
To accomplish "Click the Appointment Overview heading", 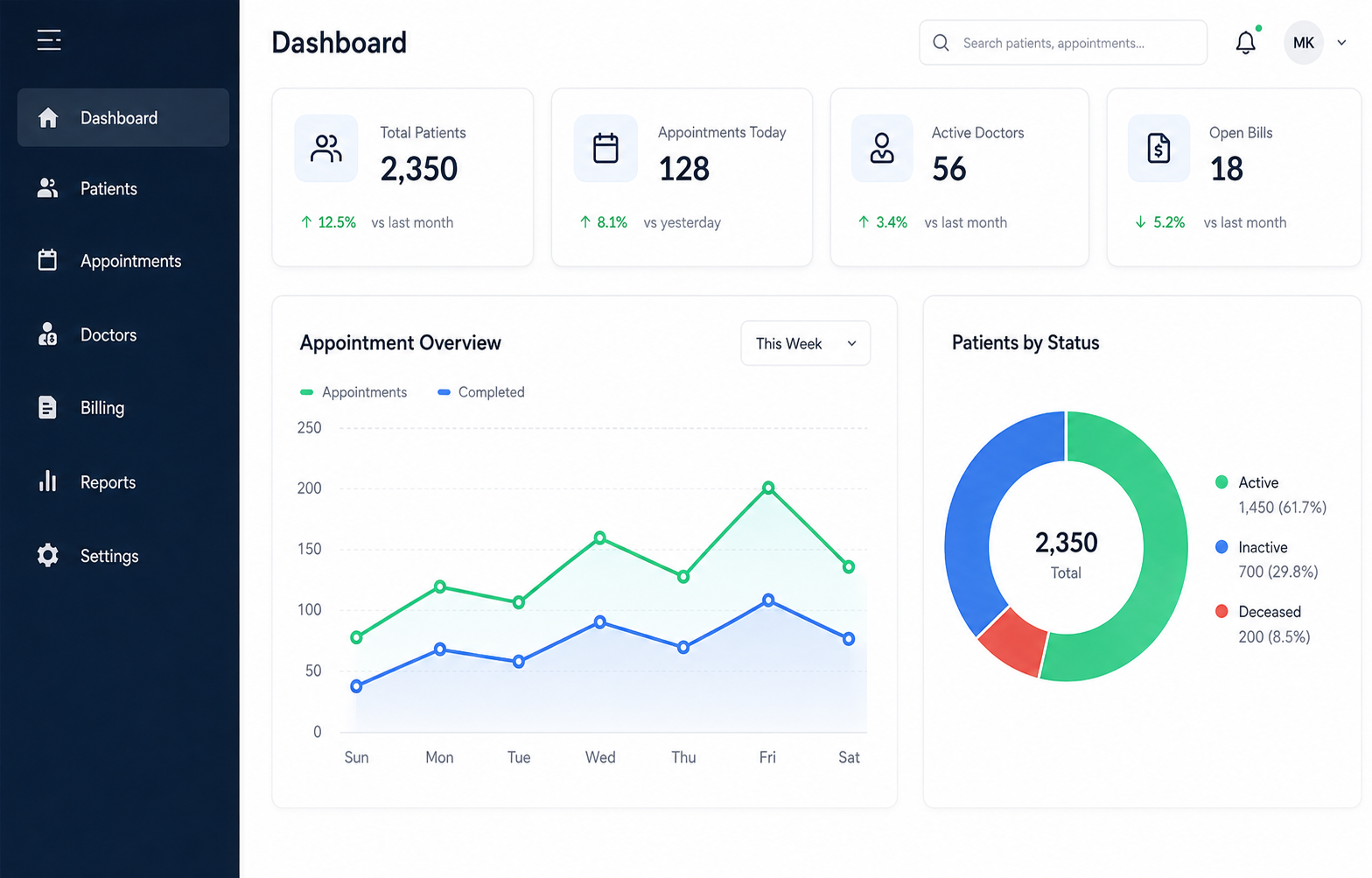I will pos(401,343).
